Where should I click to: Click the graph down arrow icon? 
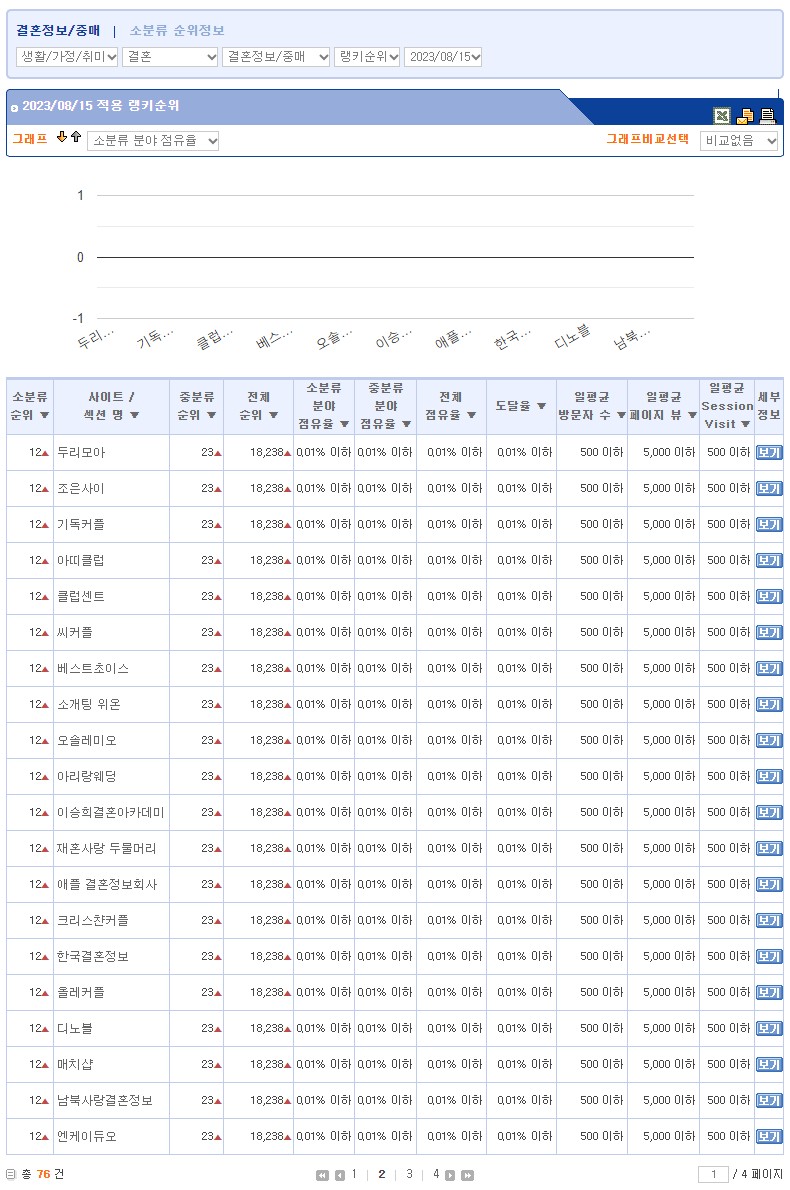point(62,137)
